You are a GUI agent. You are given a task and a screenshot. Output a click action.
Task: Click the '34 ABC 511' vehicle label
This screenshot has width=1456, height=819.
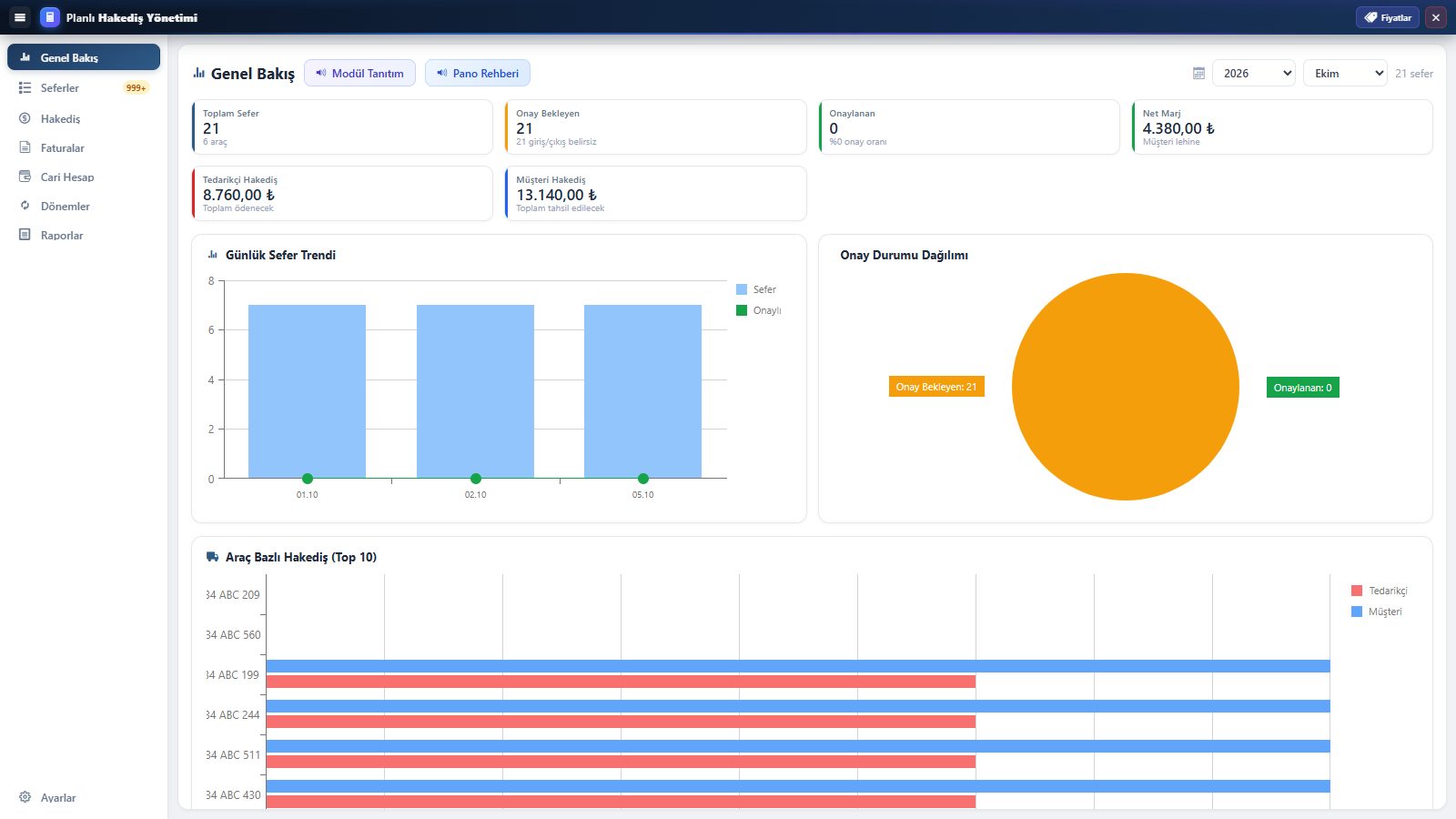(233, 755)
